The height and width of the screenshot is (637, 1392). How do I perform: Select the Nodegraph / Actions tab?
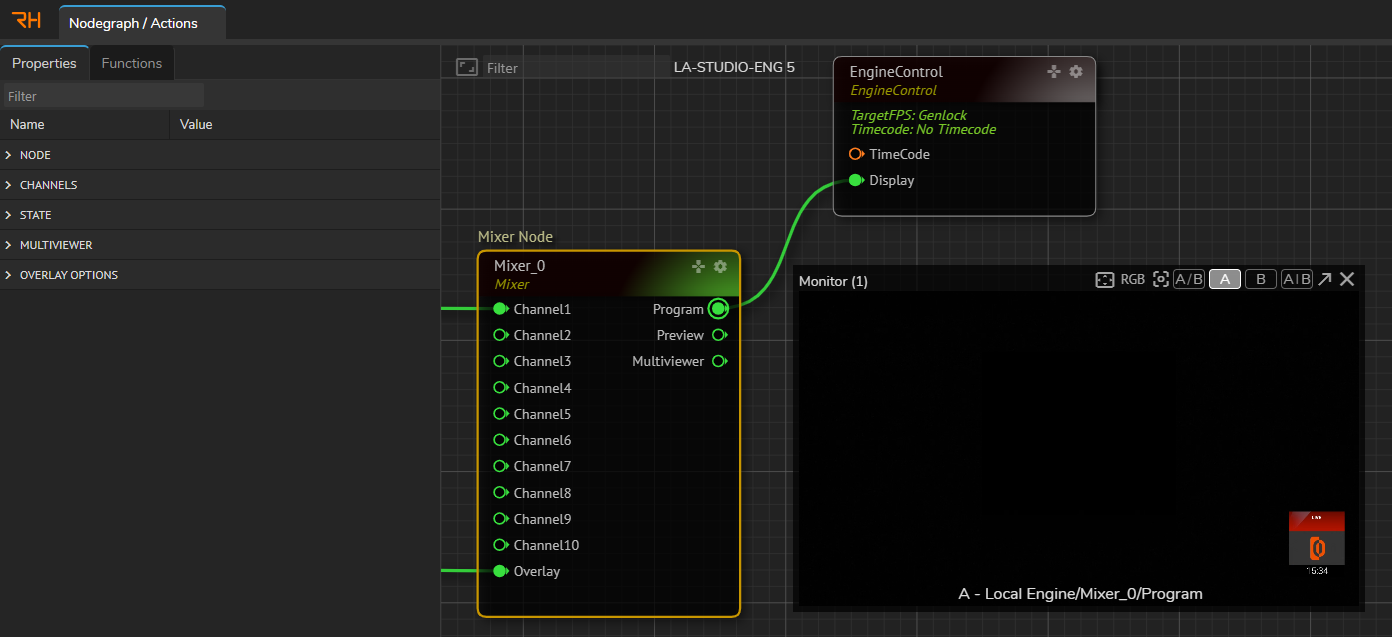click(x=133, y=23)
